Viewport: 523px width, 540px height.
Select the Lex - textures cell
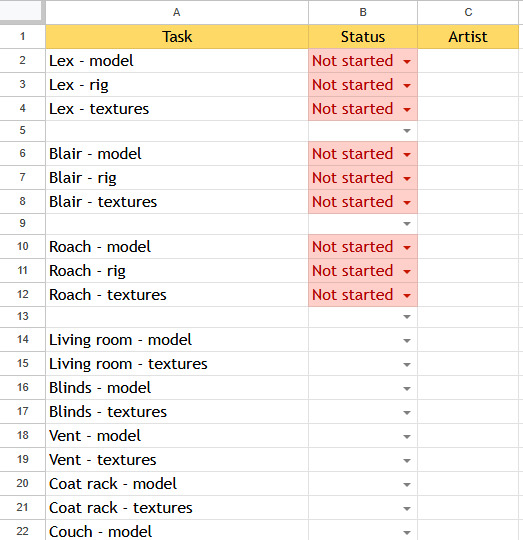coord(177,109)
